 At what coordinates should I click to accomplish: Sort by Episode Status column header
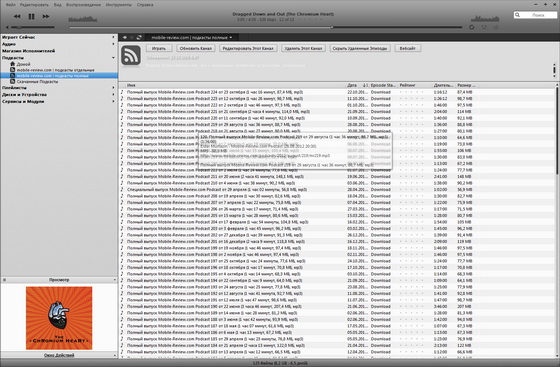pyautogui.click(x=383, y=85)
